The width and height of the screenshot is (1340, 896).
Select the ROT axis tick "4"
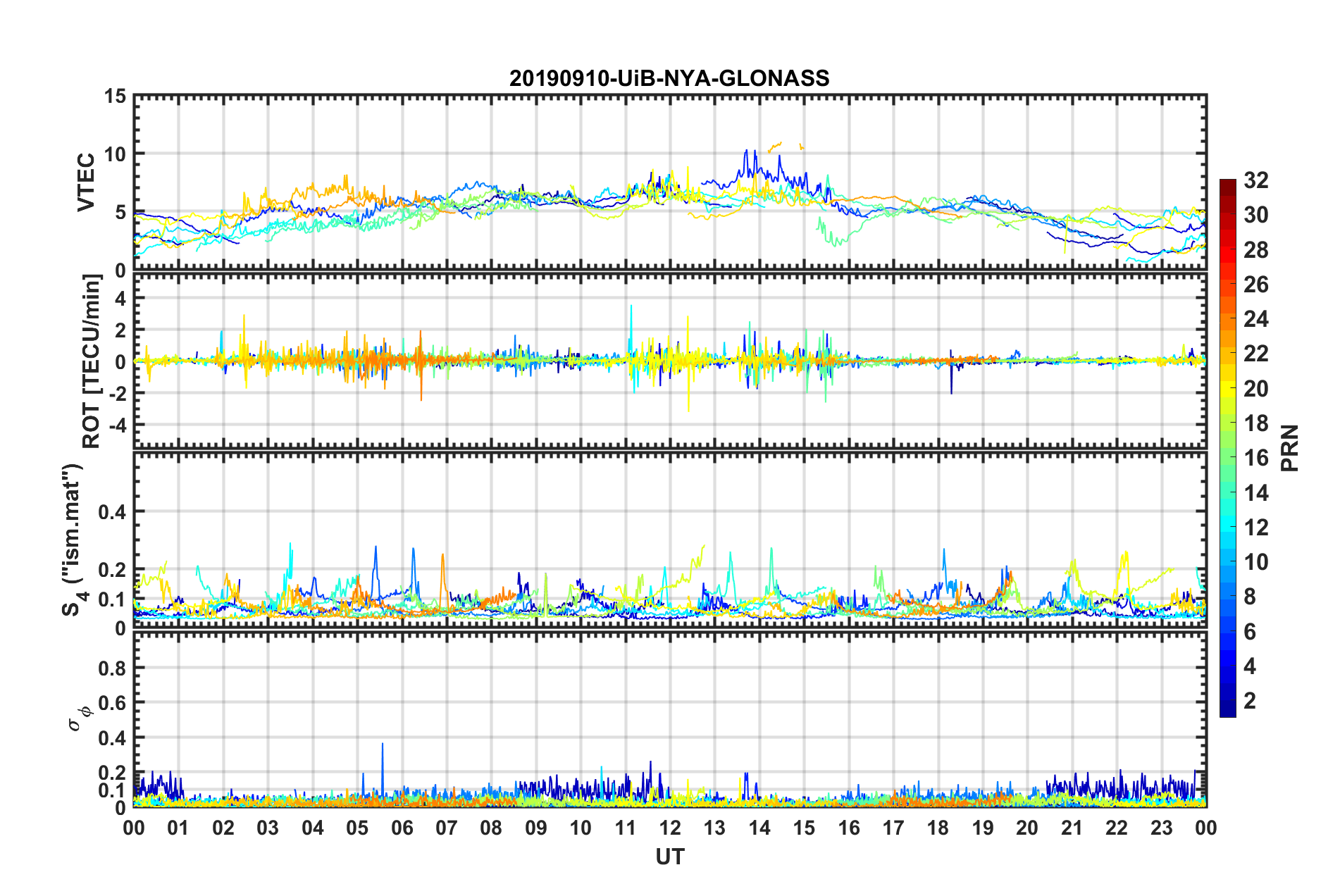[120, 299]
